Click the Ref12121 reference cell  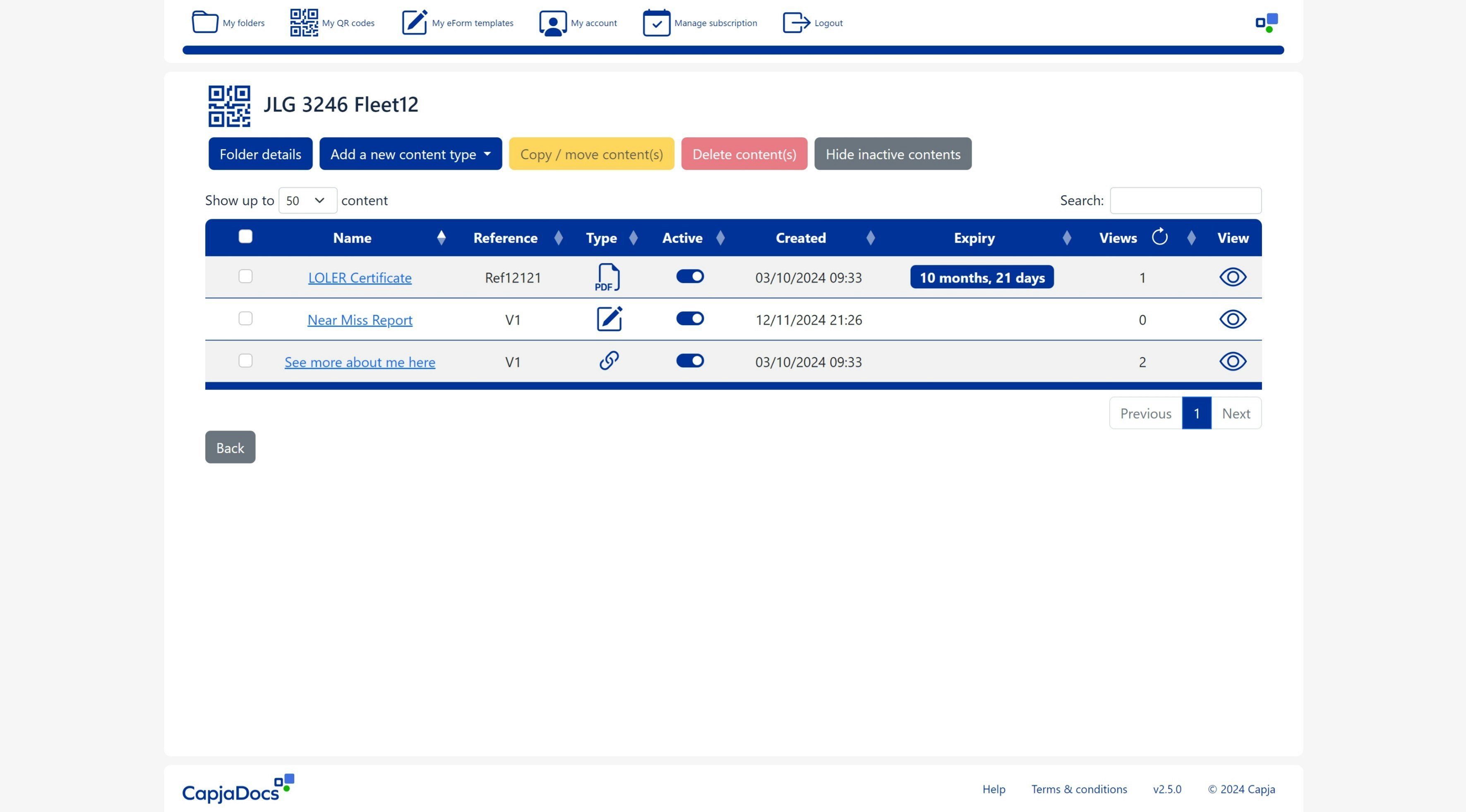[513, 278]
